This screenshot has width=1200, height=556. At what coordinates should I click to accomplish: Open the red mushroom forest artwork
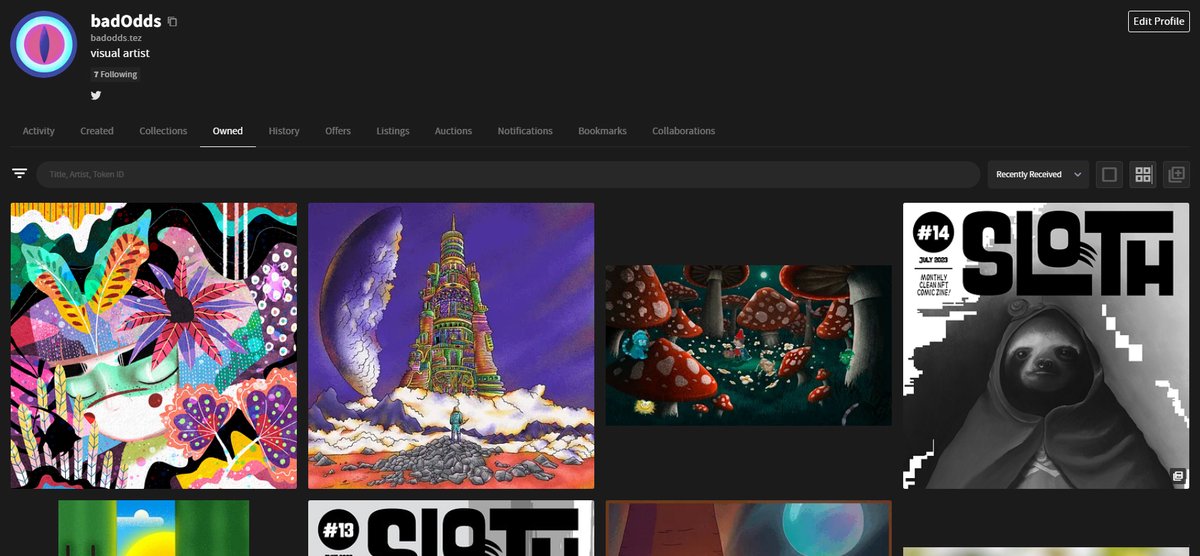(x=748, y=345)
